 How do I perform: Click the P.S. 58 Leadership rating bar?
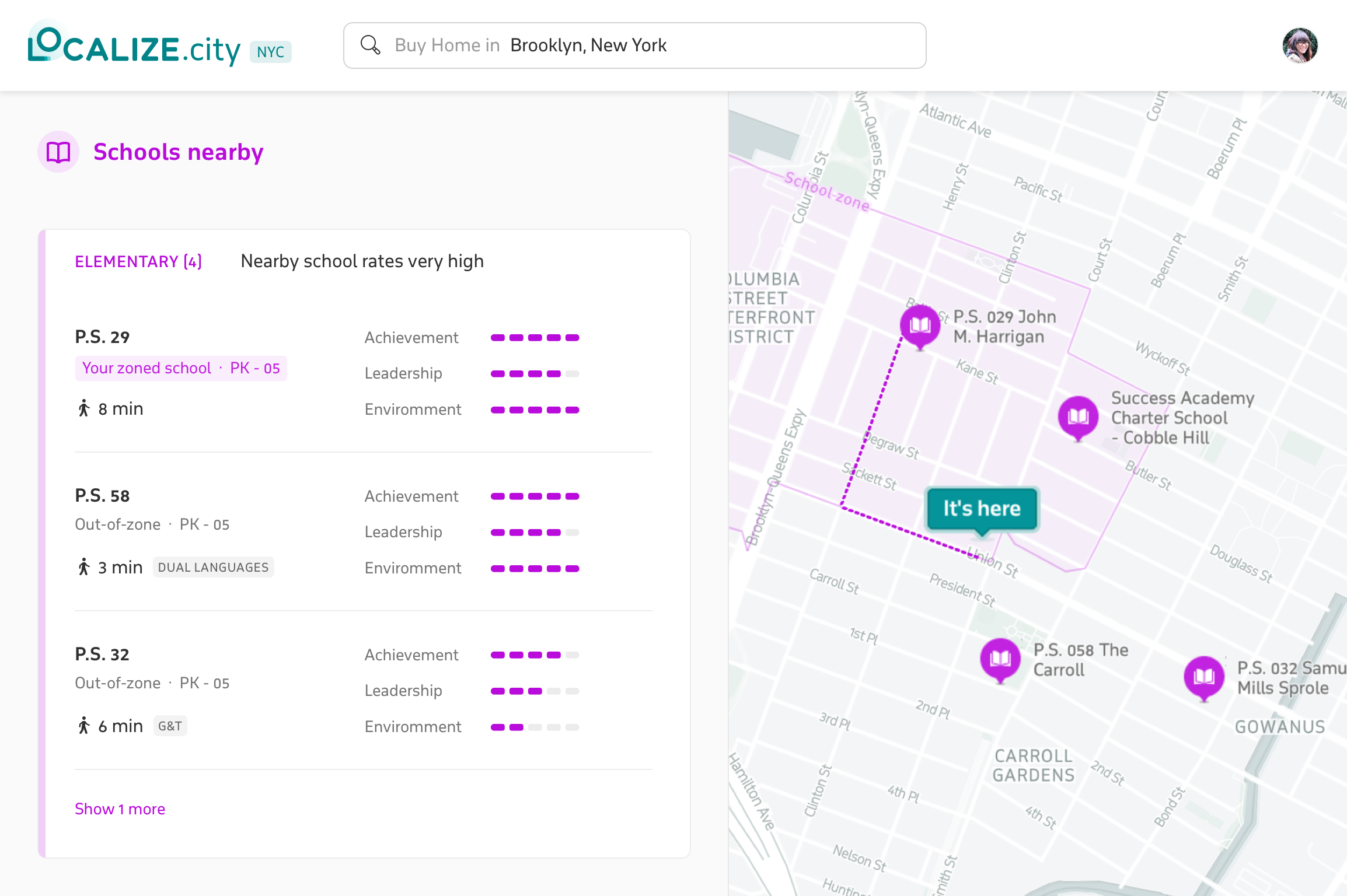click(535, 533)
